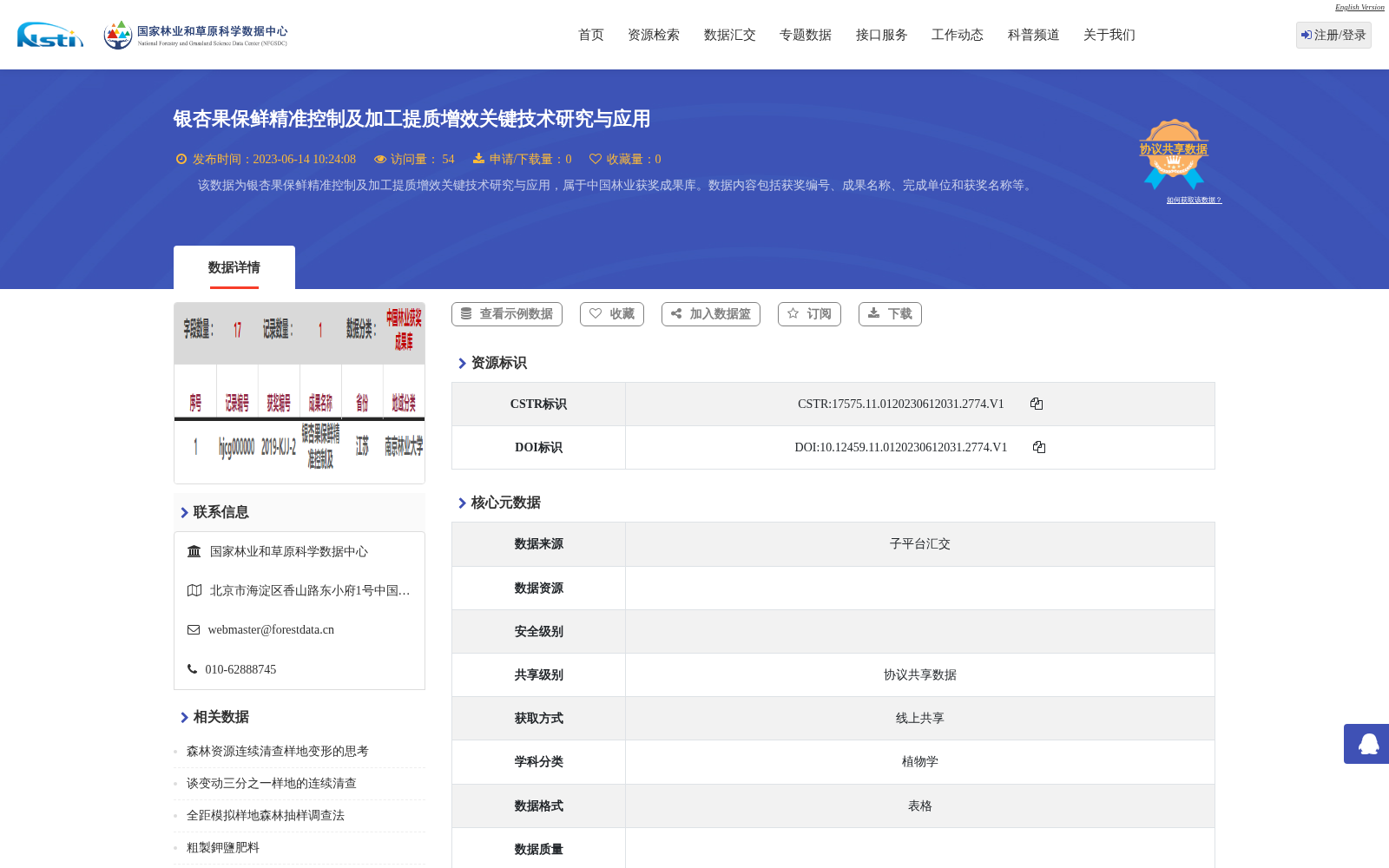The width and height of the screenshot is (1389, 868).
Task: Open 资源检索 menu item
Action: [x=654, y=35]
